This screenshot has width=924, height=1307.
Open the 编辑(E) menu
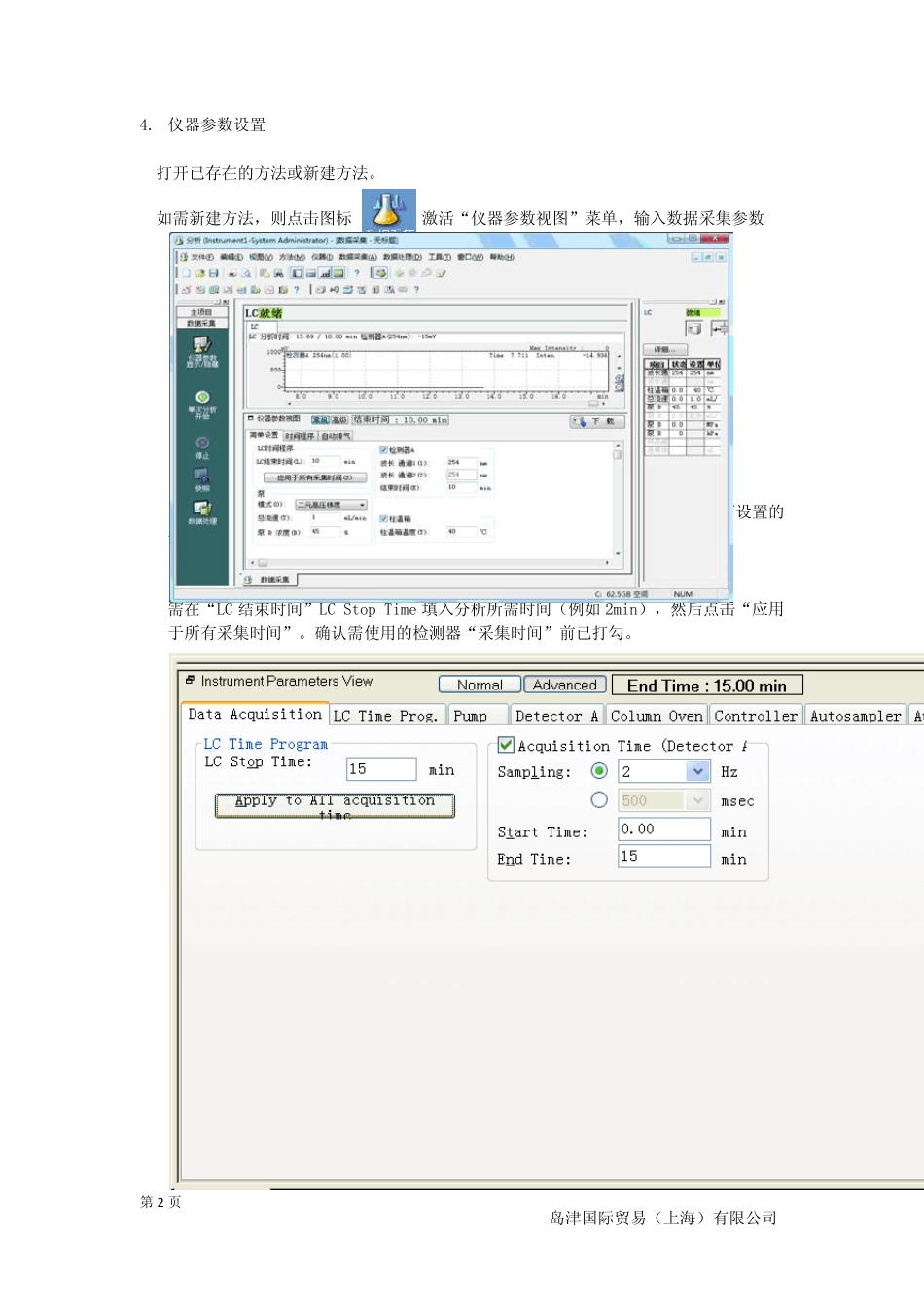point(231,258)
